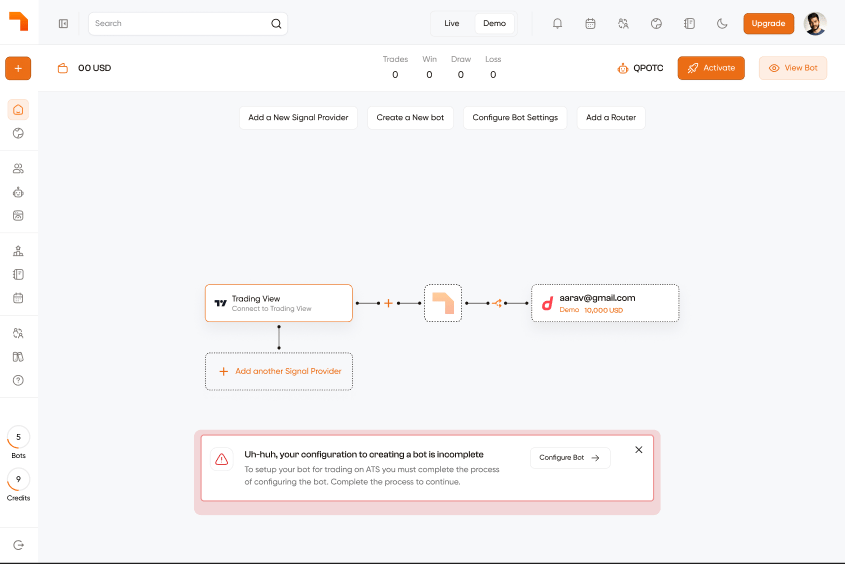
Task: Click the search magnifier icon
Action: 276,24
